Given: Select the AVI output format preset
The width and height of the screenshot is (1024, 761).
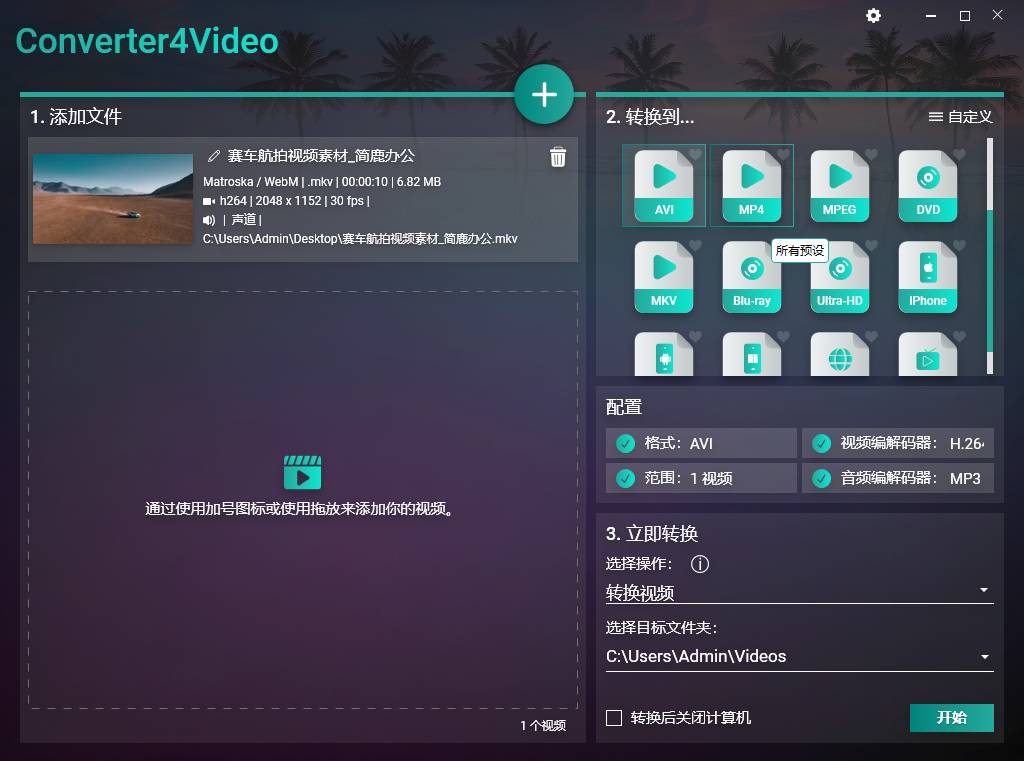Looking at the screenshot, I should tap(663, 185).
